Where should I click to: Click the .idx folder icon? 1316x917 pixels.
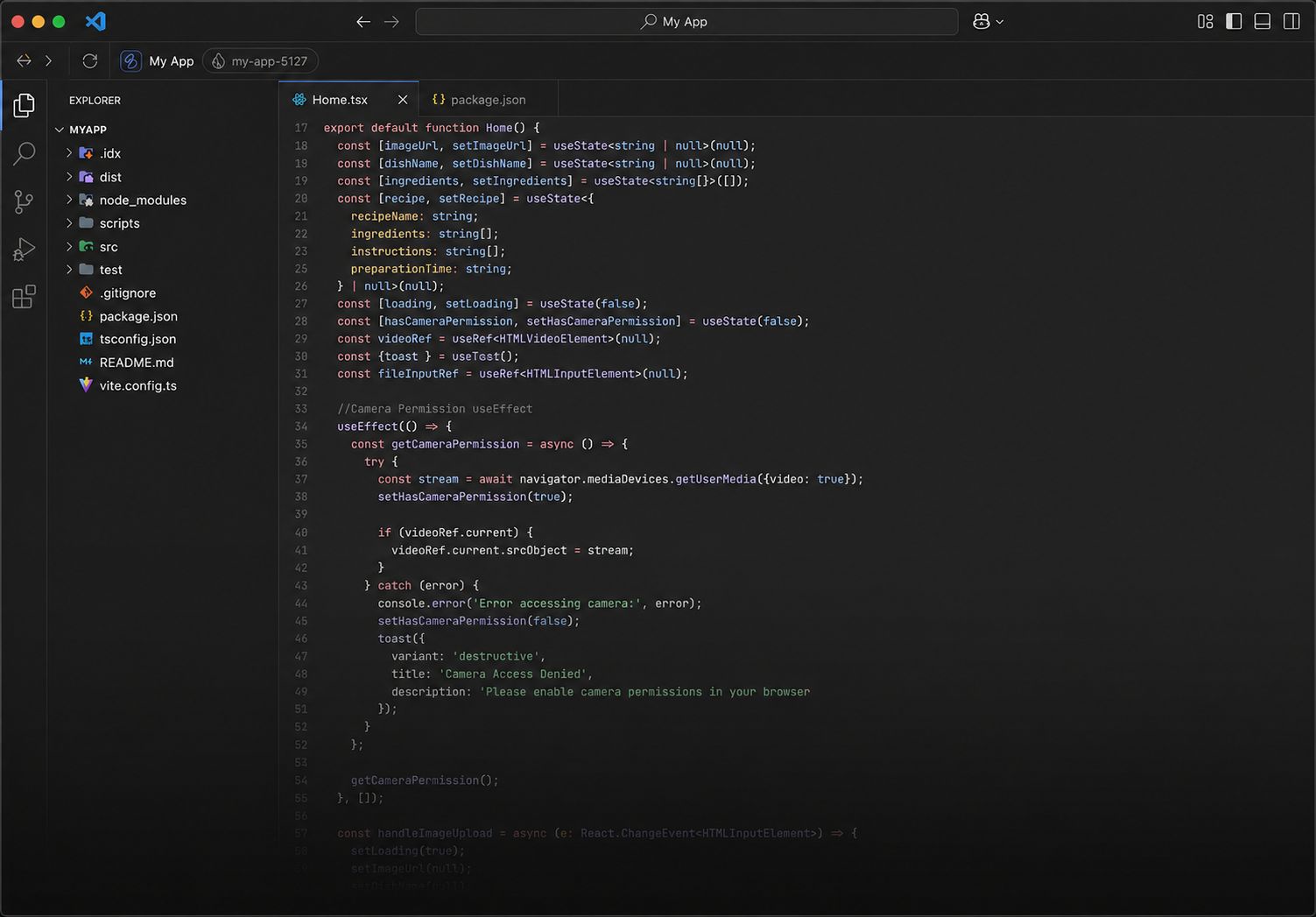[x=86, y=153]
